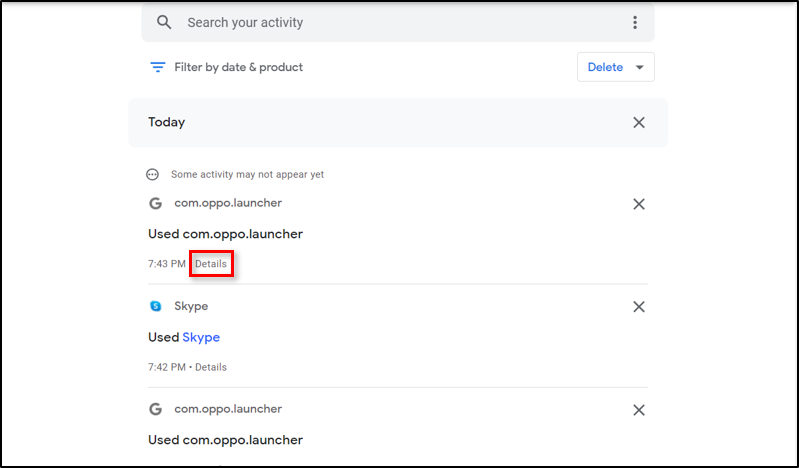Remove the Skype activity entry
The image size is (799, 468).
(x=639, y=306)
